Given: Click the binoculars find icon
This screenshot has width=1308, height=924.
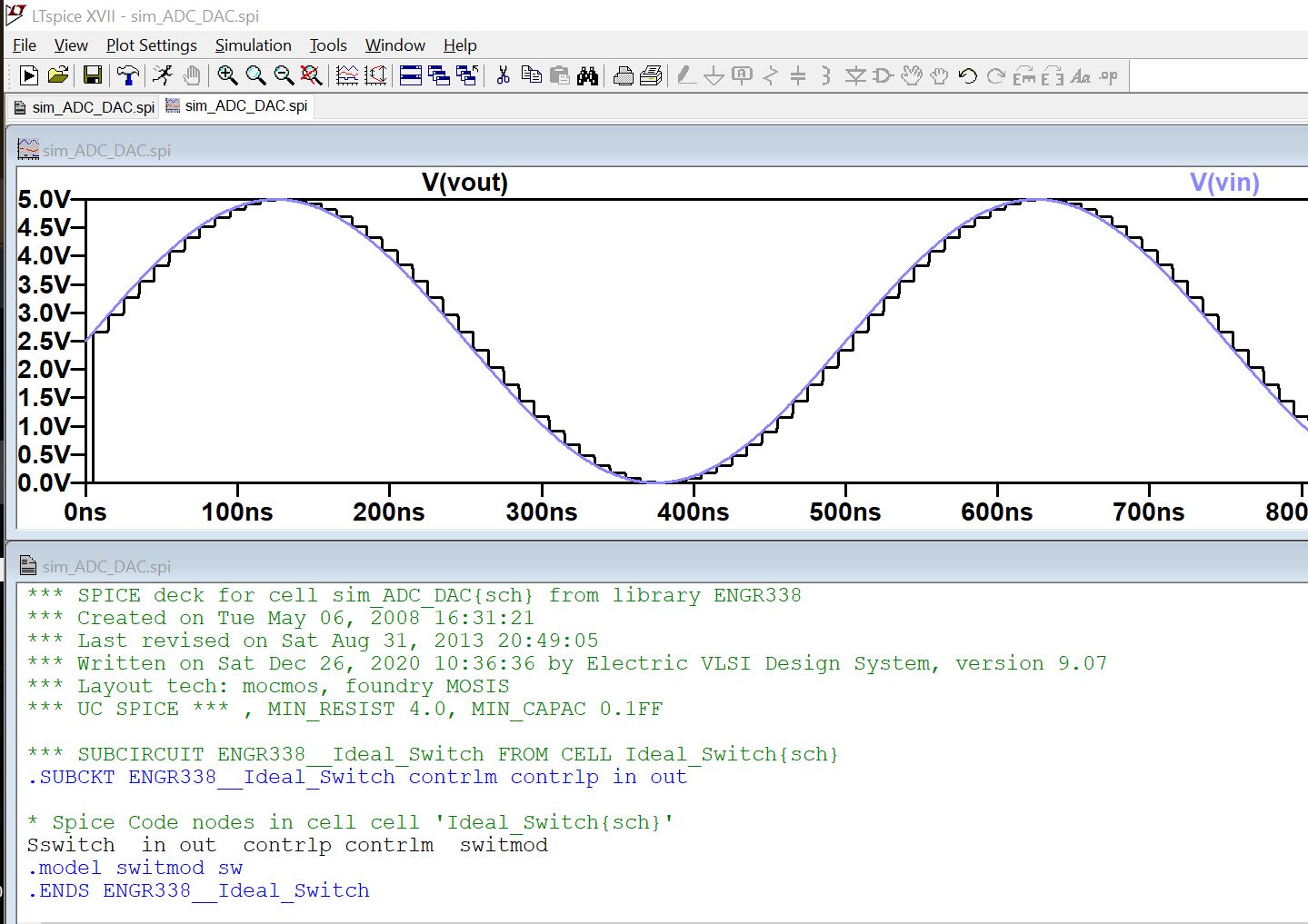Looking at the screenshot, I should click(587, 76).
